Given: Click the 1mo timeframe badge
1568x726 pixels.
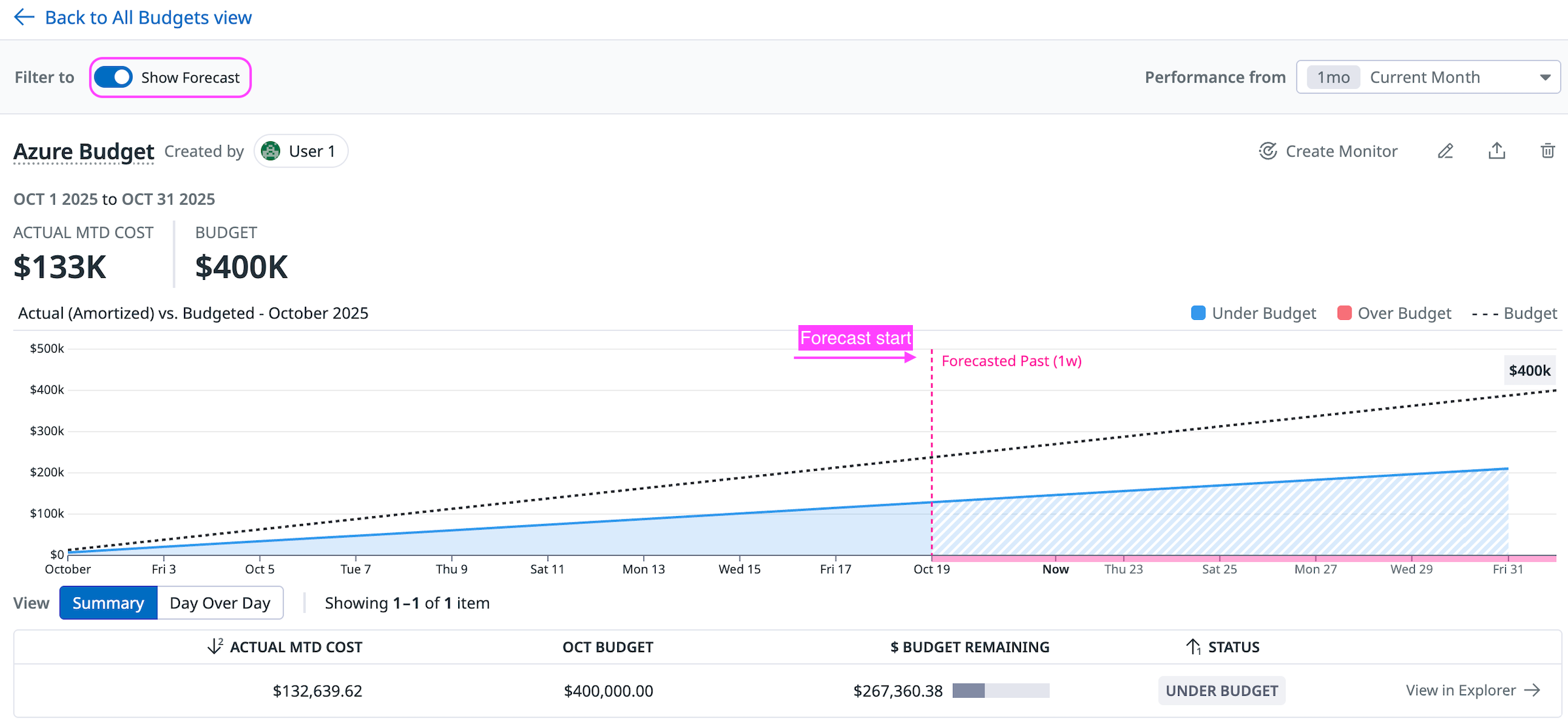Looking at the screenshot, I should pyautogui.click(x=1332, y=77).
